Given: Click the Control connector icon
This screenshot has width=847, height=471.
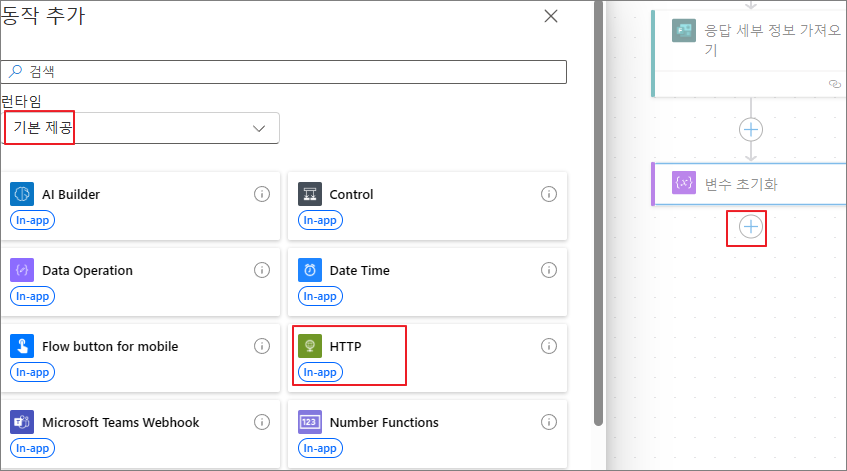Looking at the screenshot, I should point(310,194).
